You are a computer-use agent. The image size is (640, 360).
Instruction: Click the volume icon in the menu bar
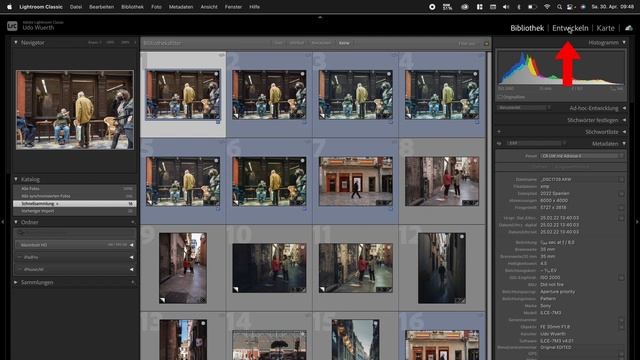point(506,7)
